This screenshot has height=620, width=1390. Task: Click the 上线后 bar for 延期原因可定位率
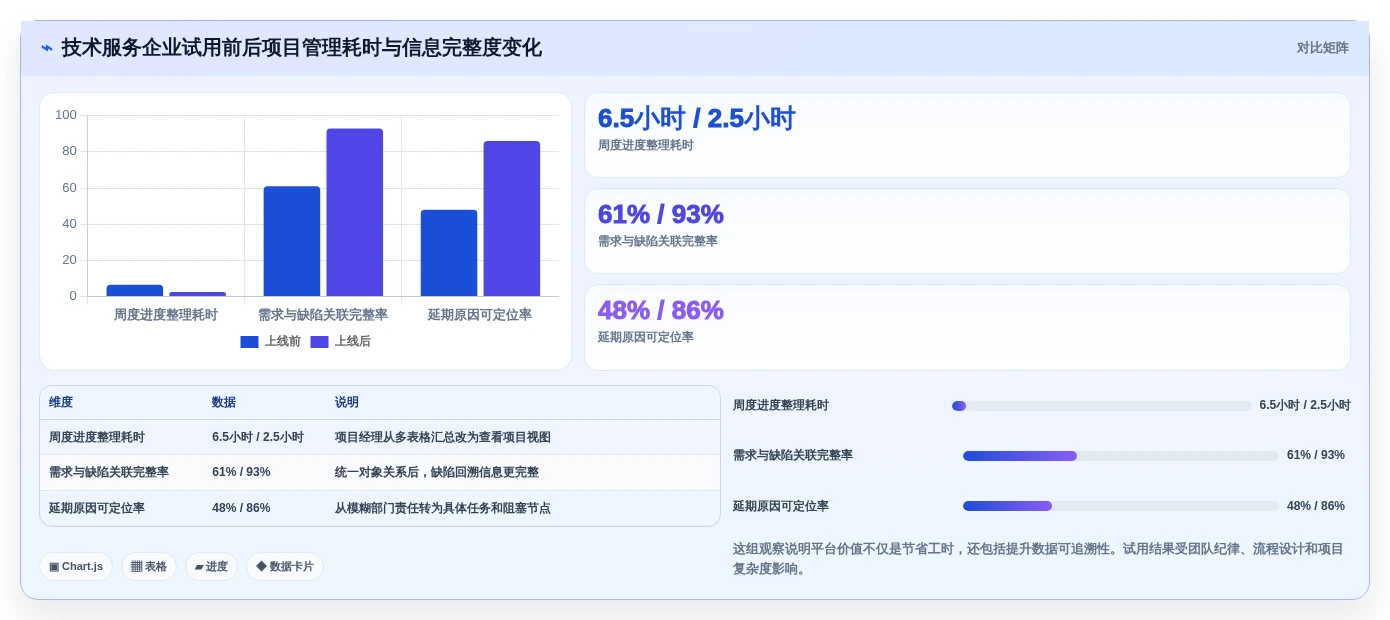point(512,219)
